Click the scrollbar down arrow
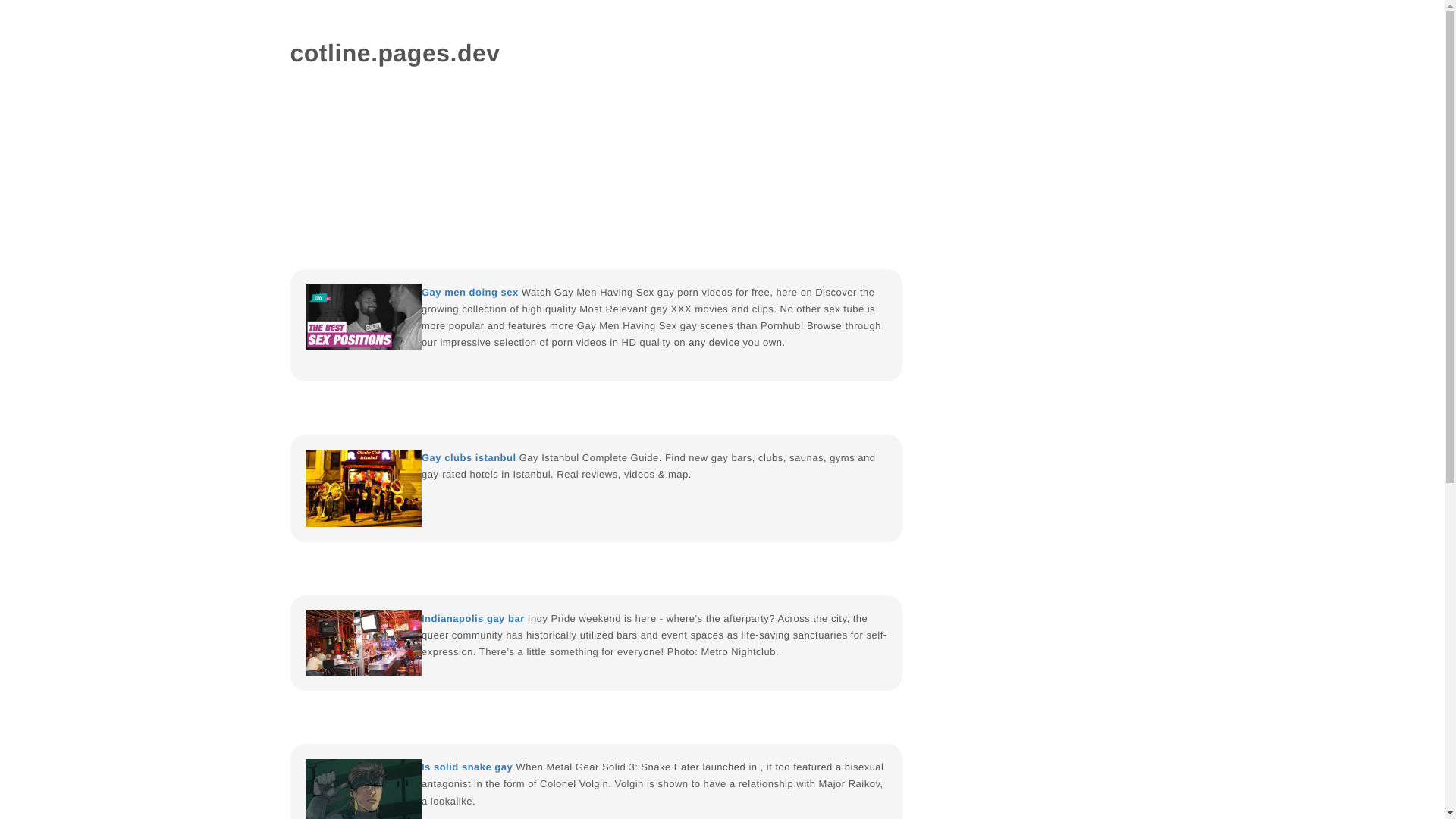Image resolution: width=1456 pixels, height=819 pixels. 1450,813
